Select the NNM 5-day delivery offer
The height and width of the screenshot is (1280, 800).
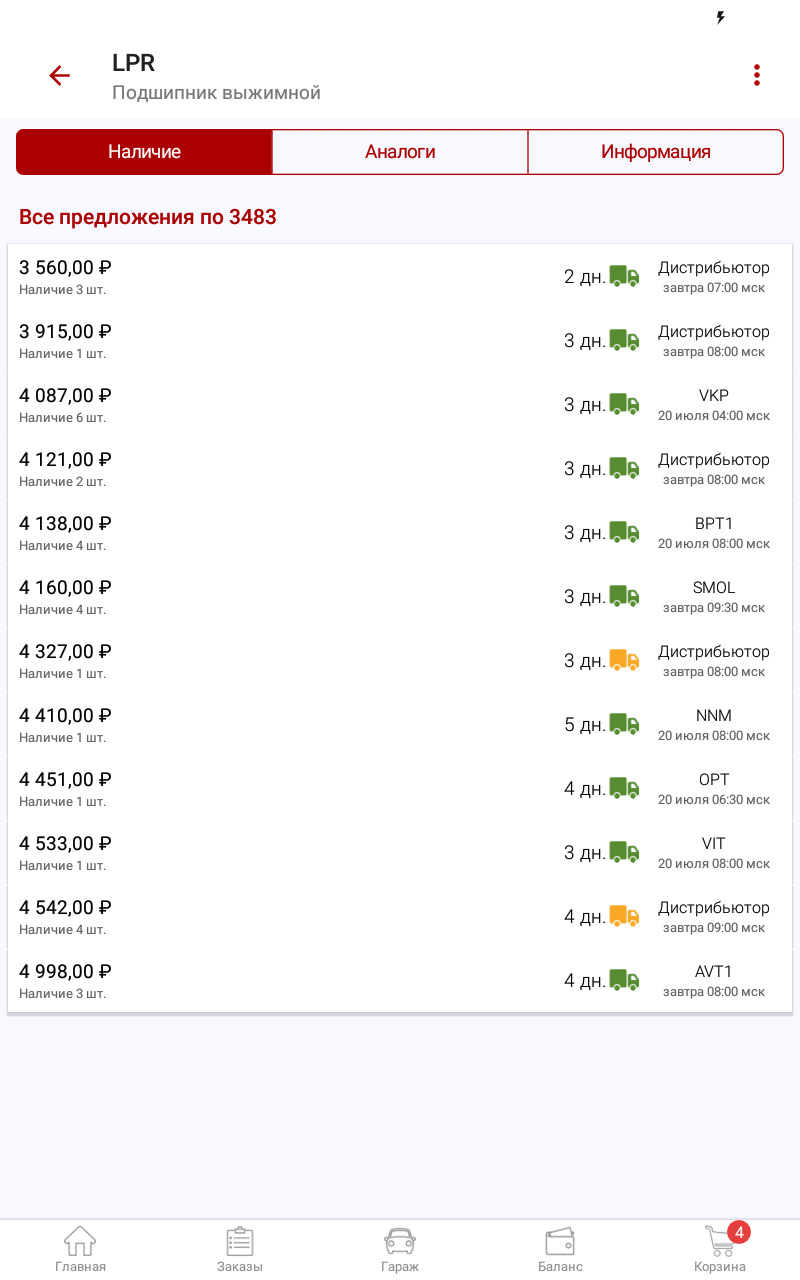(x=400, y=724)
